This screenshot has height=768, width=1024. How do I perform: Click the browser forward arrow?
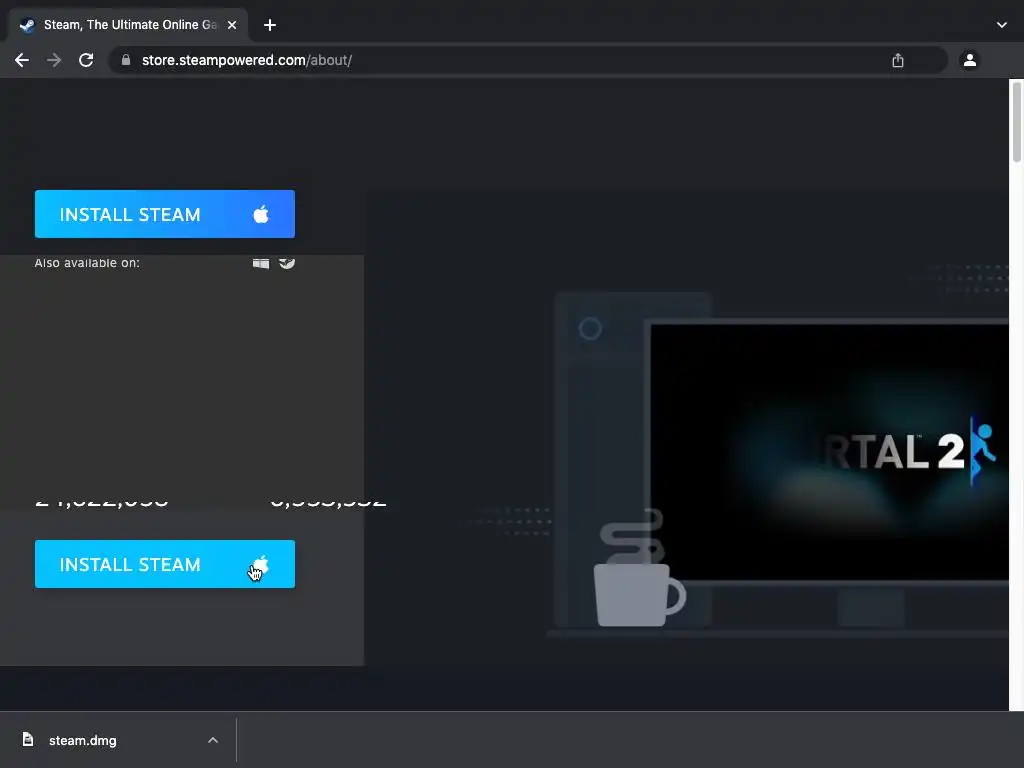[x=54, y=60]
